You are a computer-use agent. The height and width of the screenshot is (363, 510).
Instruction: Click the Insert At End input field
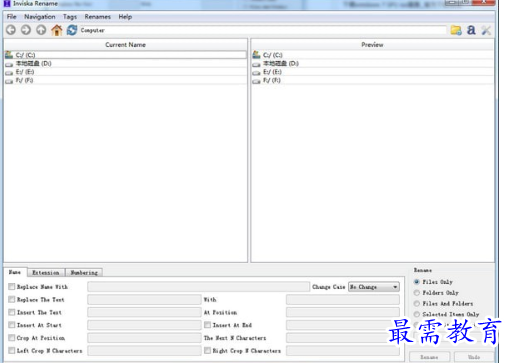point(343,325)
